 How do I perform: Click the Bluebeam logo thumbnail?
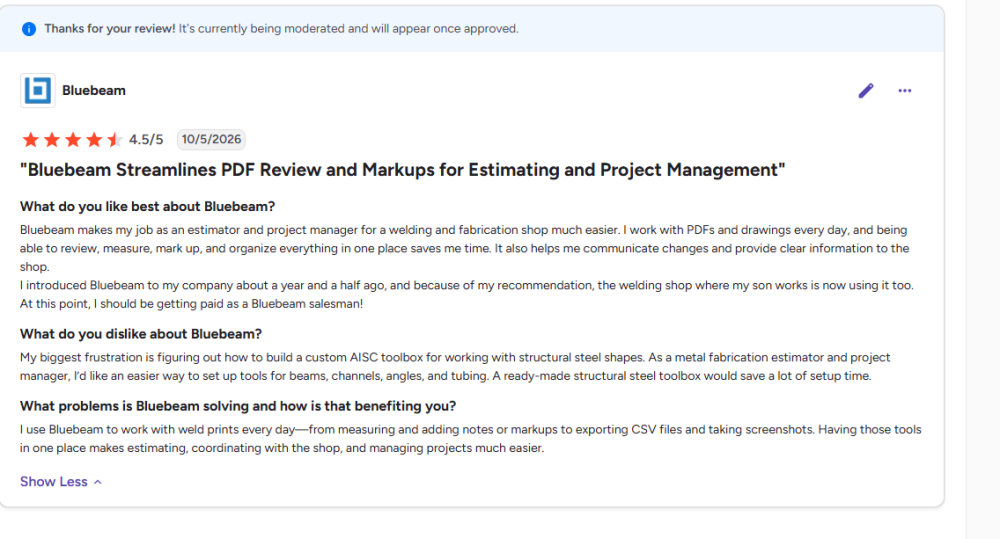[x=38, y=91]
